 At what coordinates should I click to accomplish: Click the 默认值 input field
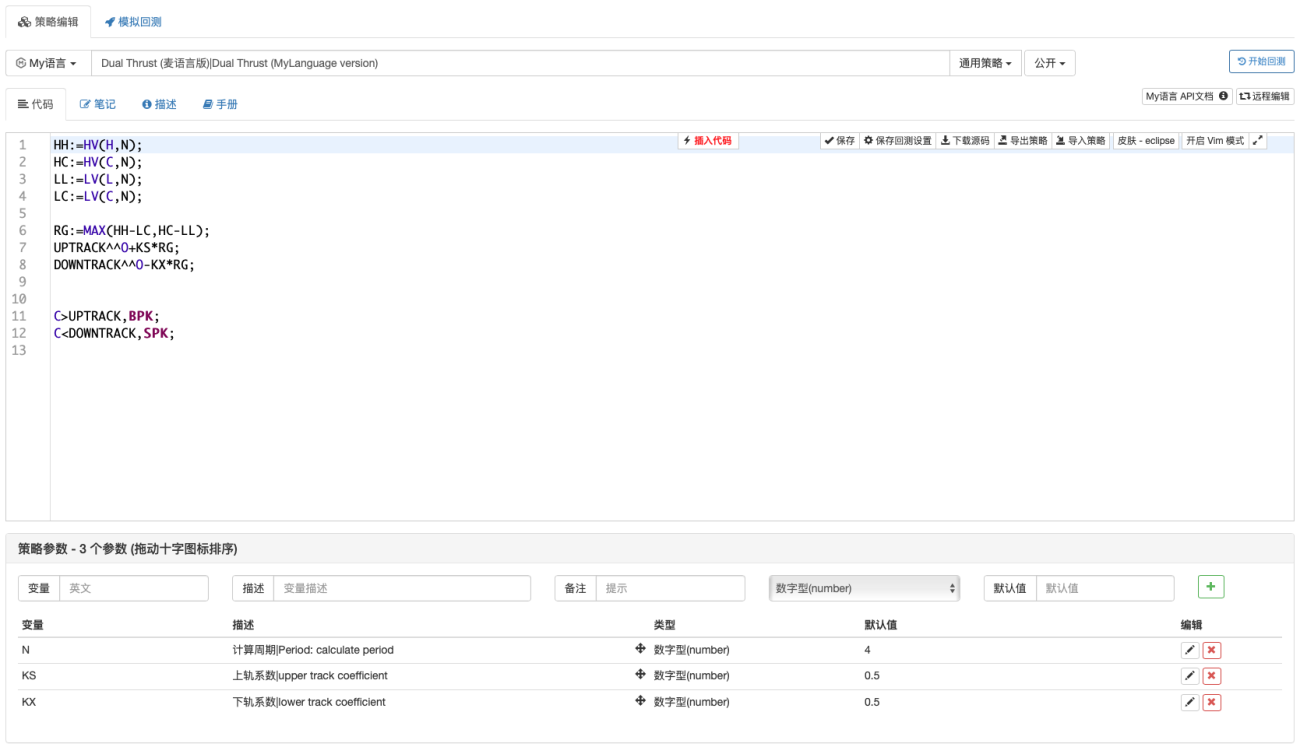point(1105,588)
